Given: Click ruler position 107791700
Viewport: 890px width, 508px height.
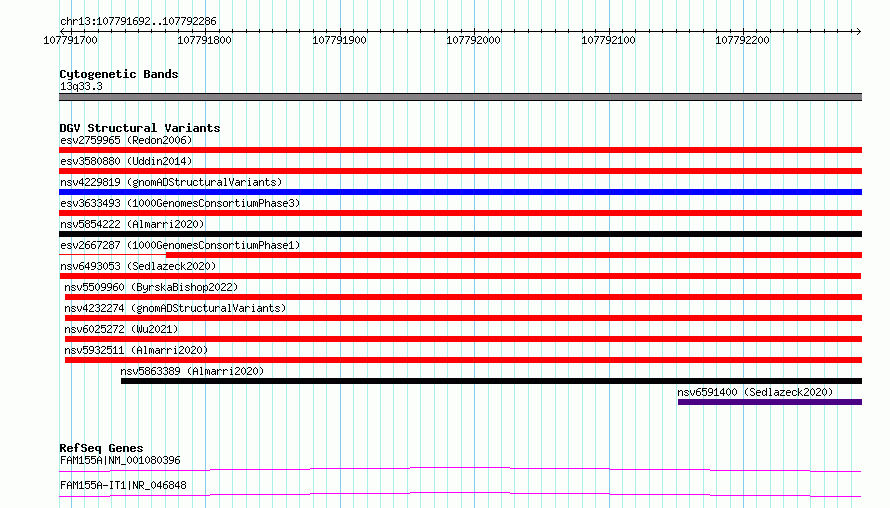Looking at the screenshot, I should [x=70, y=40].
